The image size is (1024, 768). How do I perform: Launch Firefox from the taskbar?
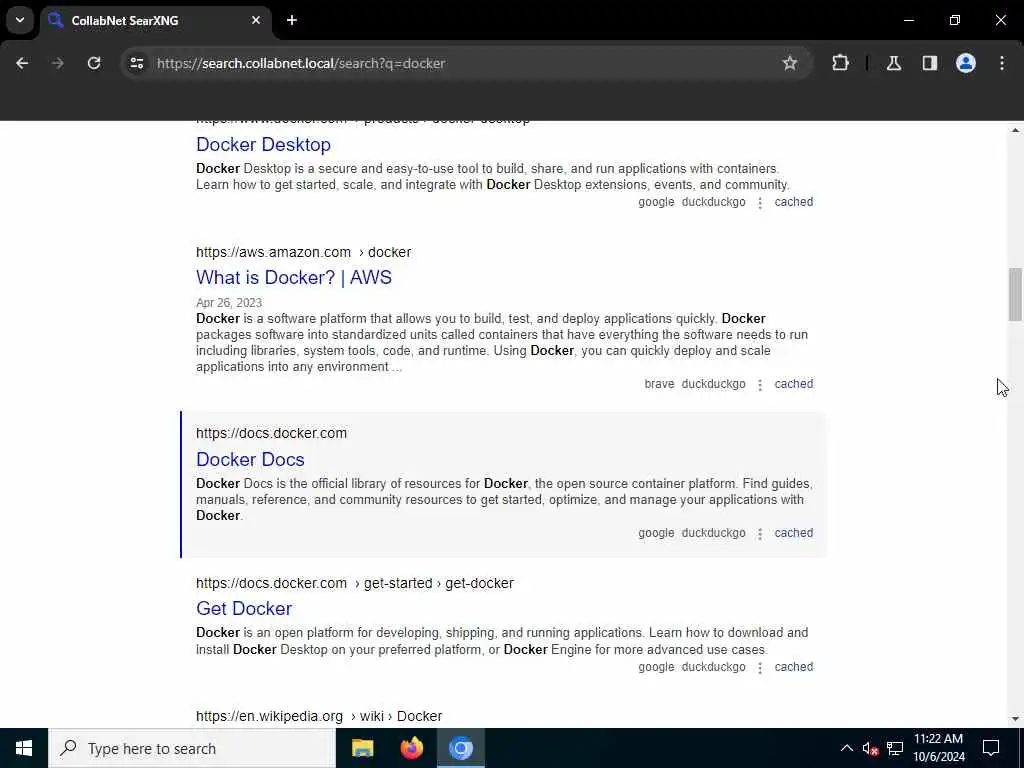pyautogui.click(x=411, y=748)
